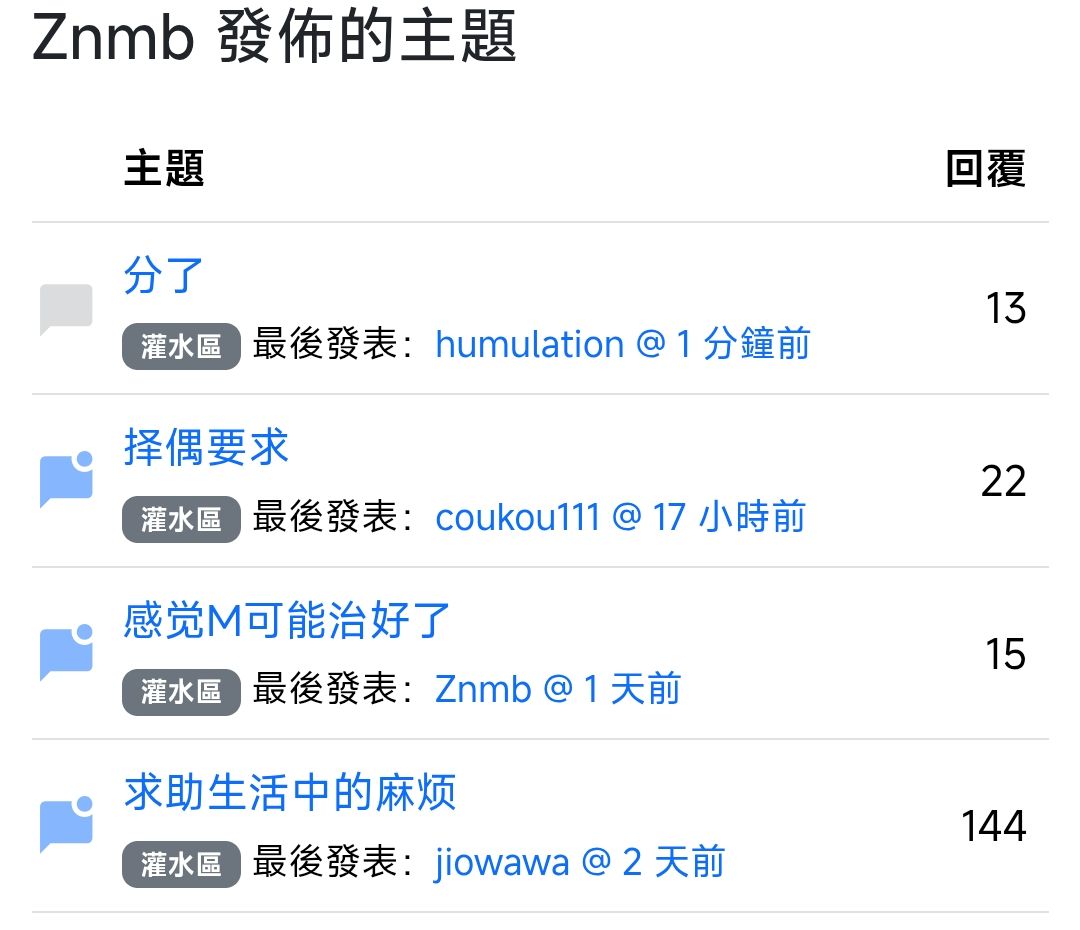Click the 回覆 column header

pyautogui.click(x=986, y=169)
